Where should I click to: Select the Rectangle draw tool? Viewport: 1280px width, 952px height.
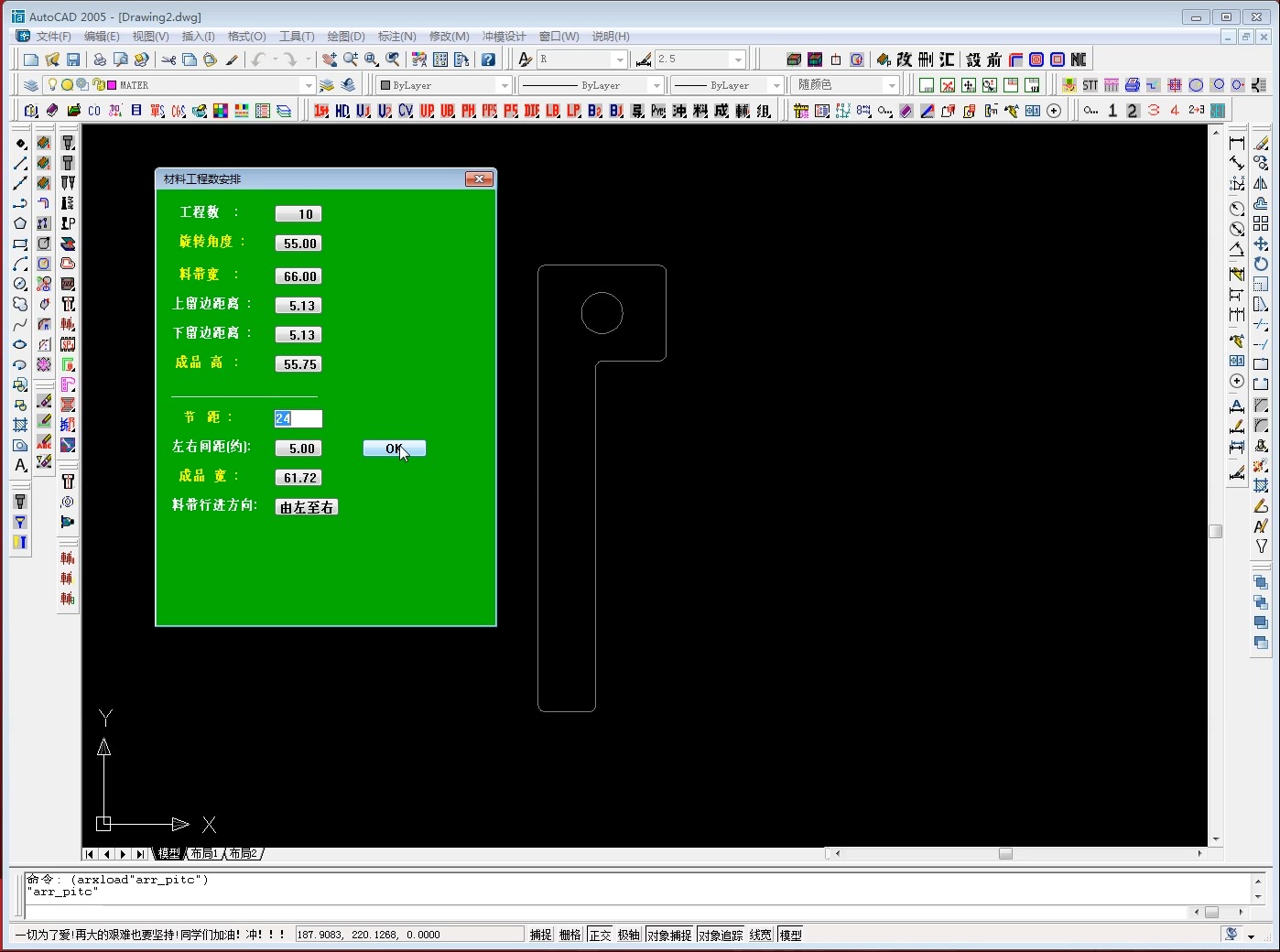click(x=20, y=243)
